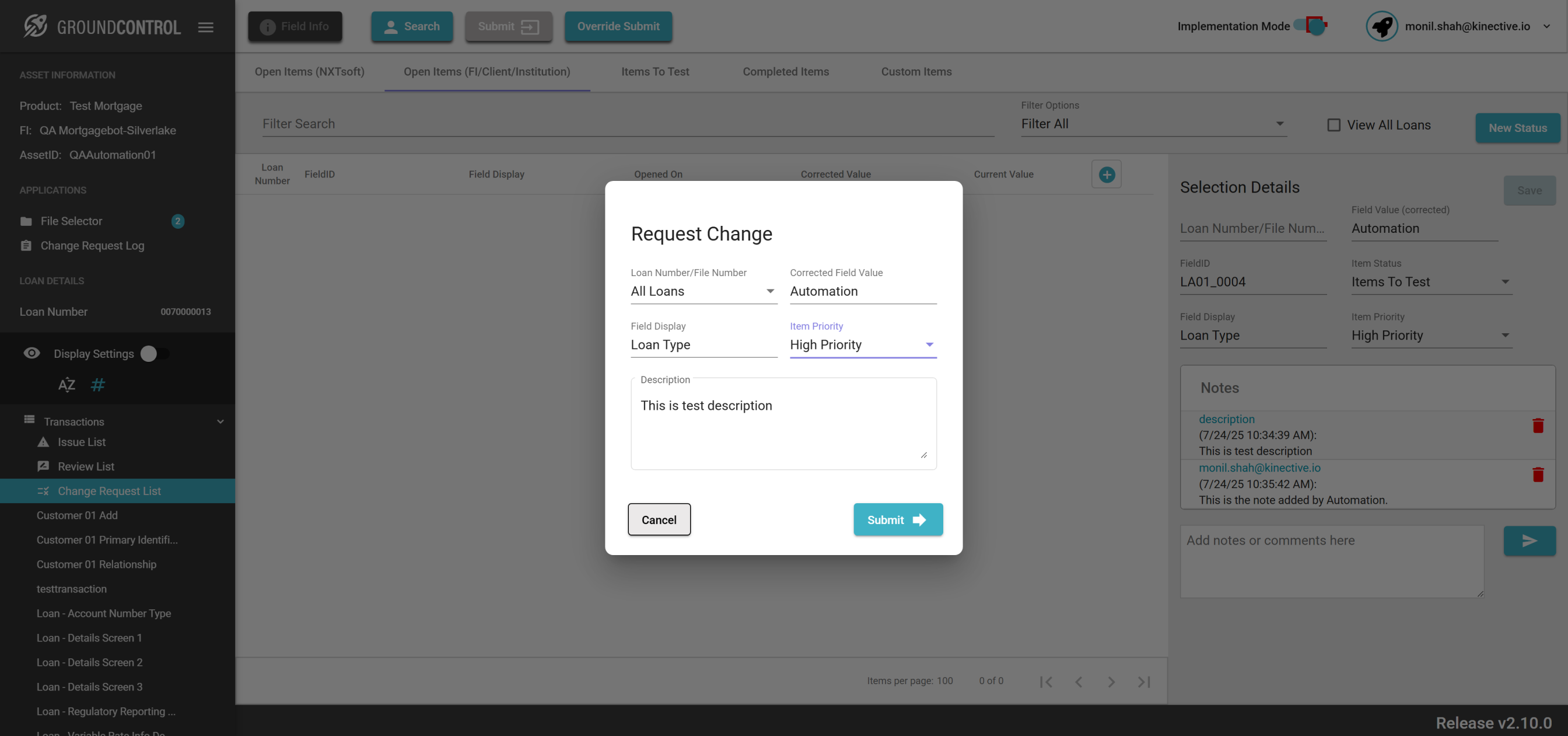Check the View All Loans checkbox

(x=1333, y=125)
